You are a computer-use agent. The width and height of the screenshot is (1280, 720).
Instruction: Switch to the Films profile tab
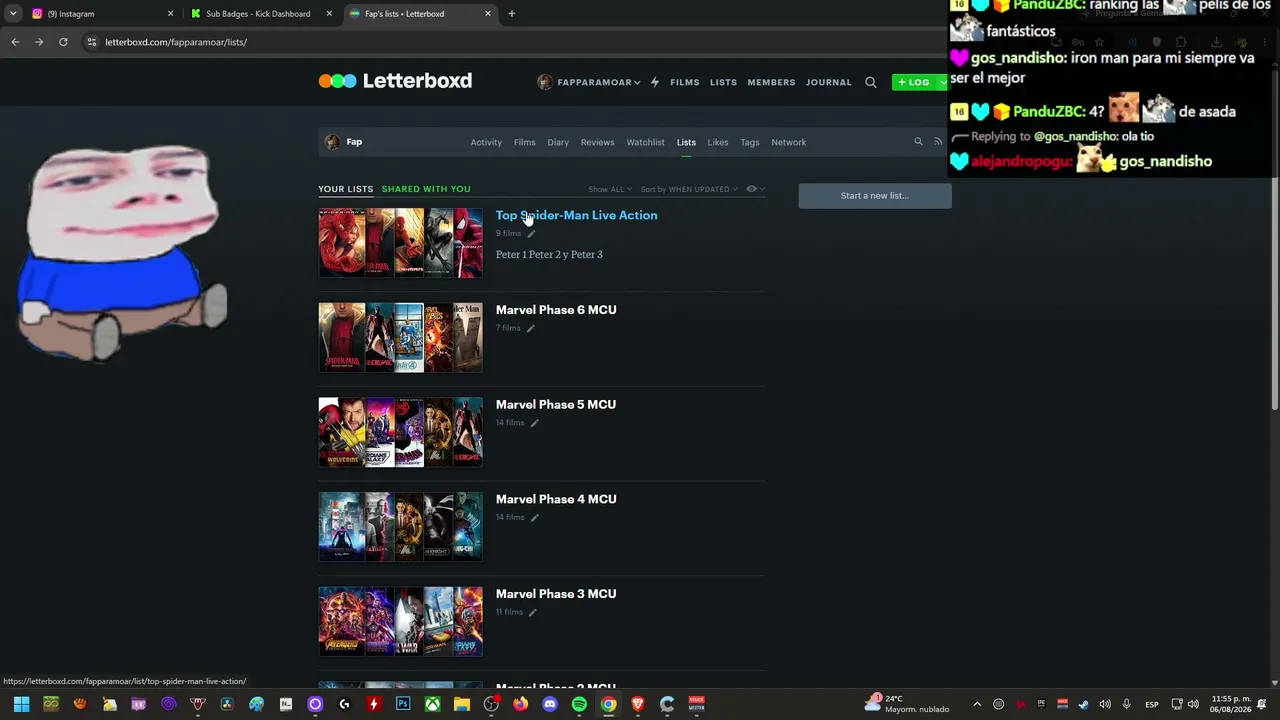pyautogui.click(x=525, y=142)
